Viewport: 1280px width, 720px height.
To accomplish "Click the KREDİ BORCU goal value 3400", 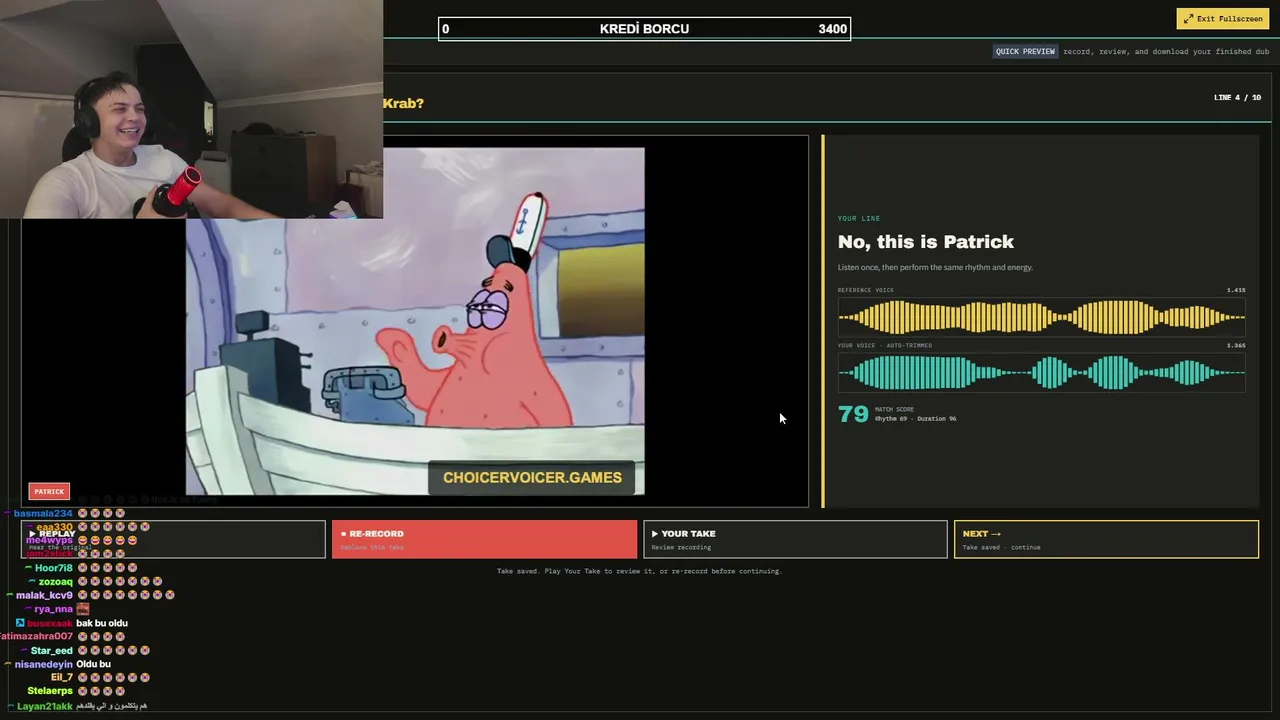I will [x=833, y=29].
